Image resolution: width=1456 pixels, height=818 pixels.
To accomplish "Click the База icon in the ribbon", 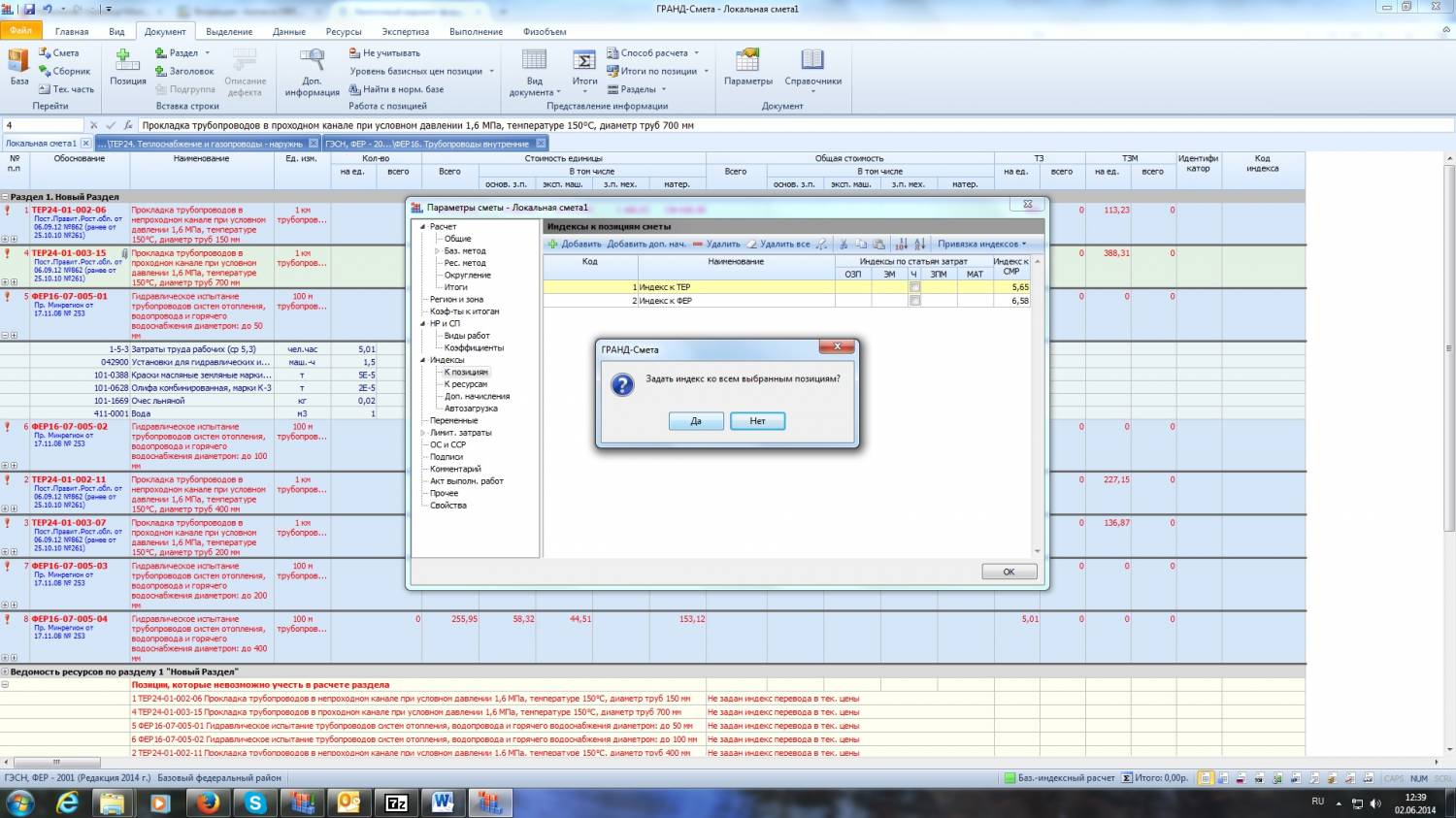I will coord(18,62).
